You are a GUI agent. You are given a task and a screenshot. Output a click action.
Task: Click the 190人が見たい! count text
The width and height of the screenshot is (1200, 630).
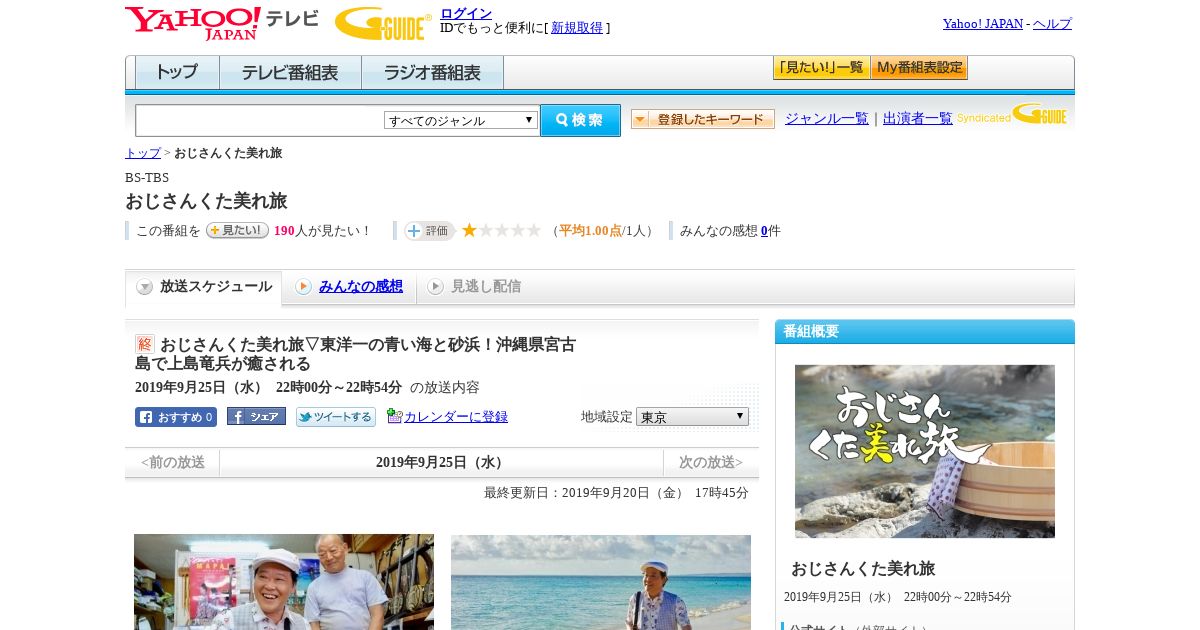[322, 231]
